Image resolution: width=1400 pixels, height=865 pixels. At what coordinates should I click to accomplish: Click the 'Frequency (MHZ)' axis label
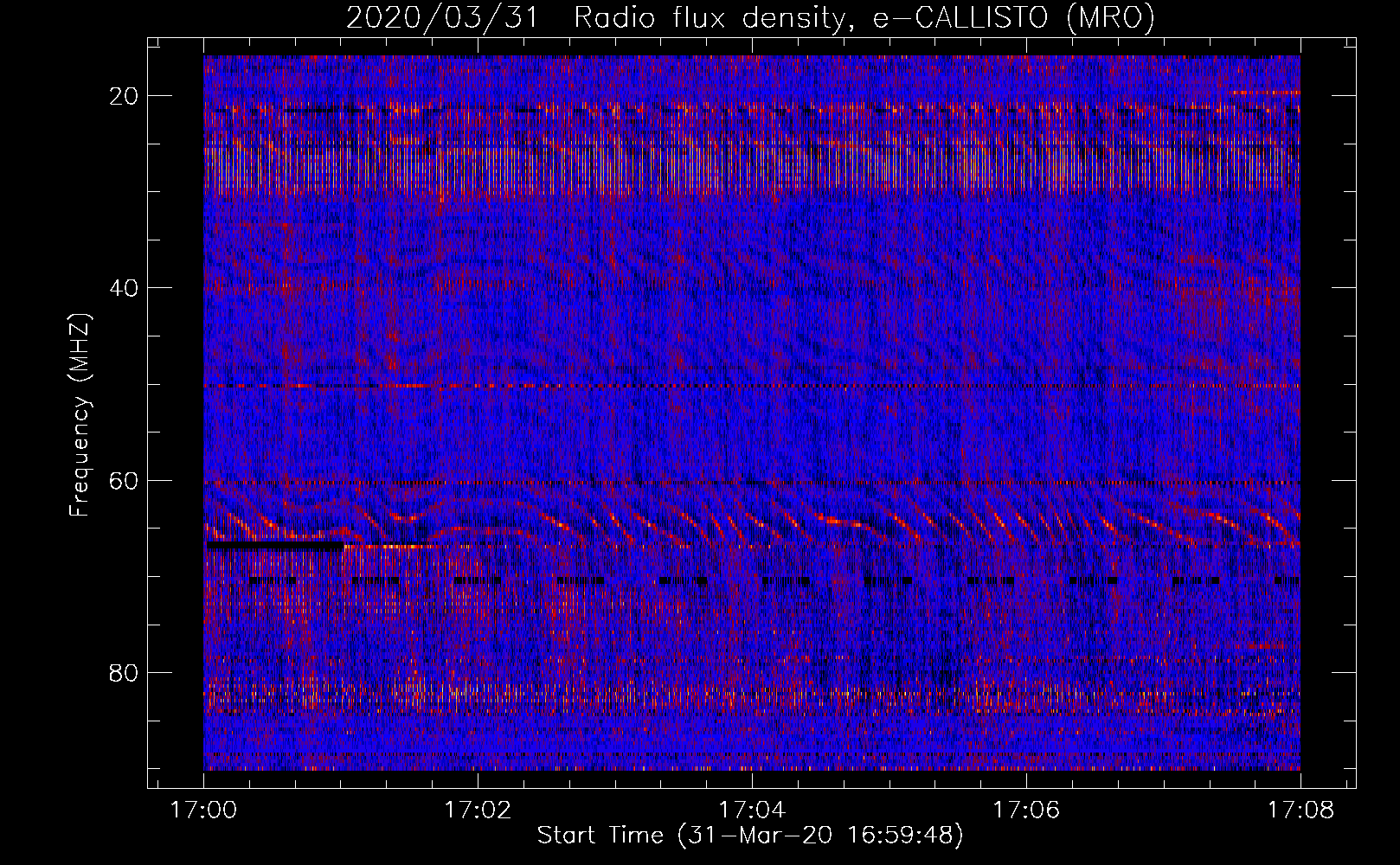pos(80,415)
